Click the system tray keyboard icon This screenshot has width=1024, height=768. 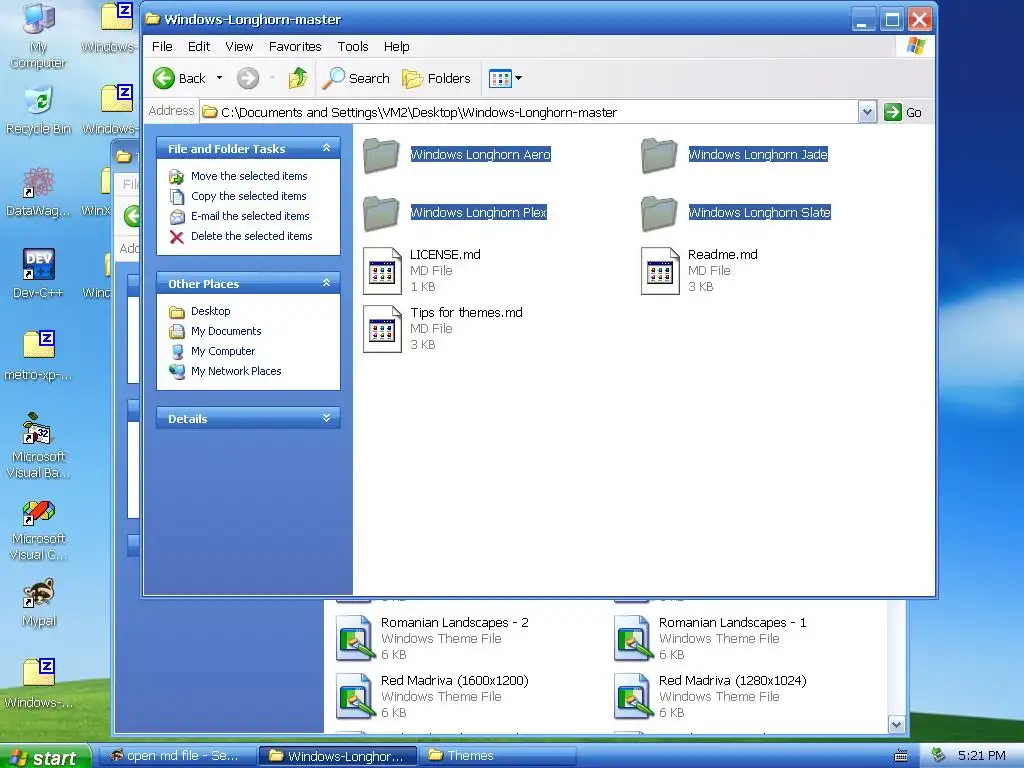coord(901,756)
